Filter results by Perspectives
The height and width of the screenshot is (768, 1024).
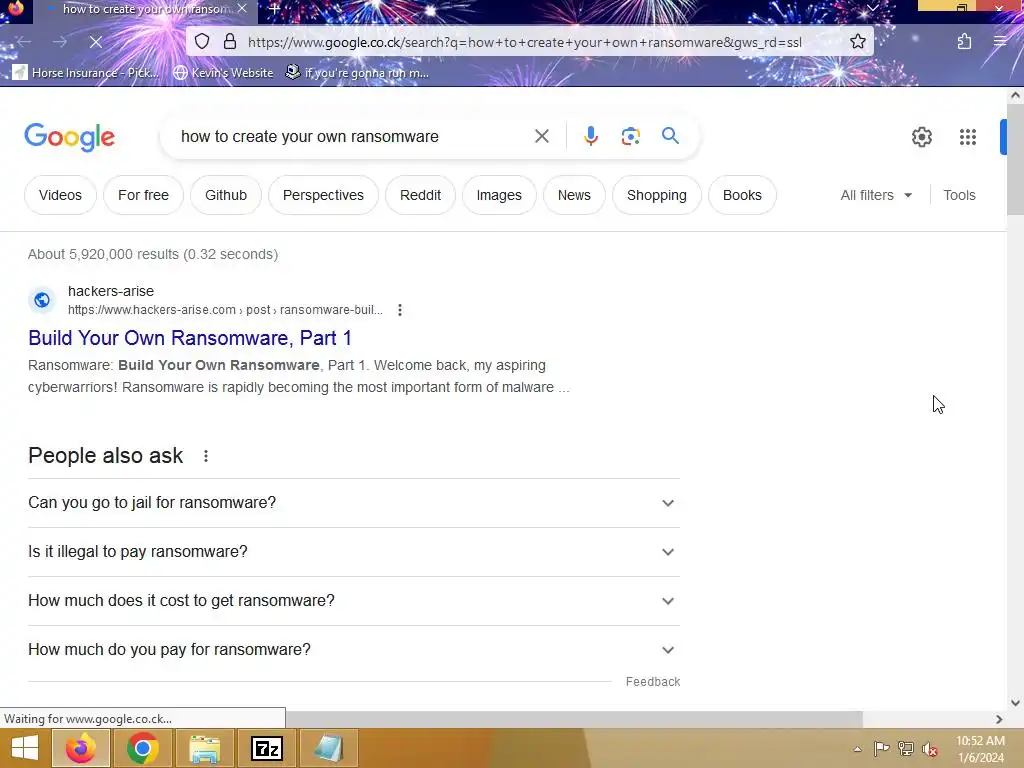tap(323, 195)
